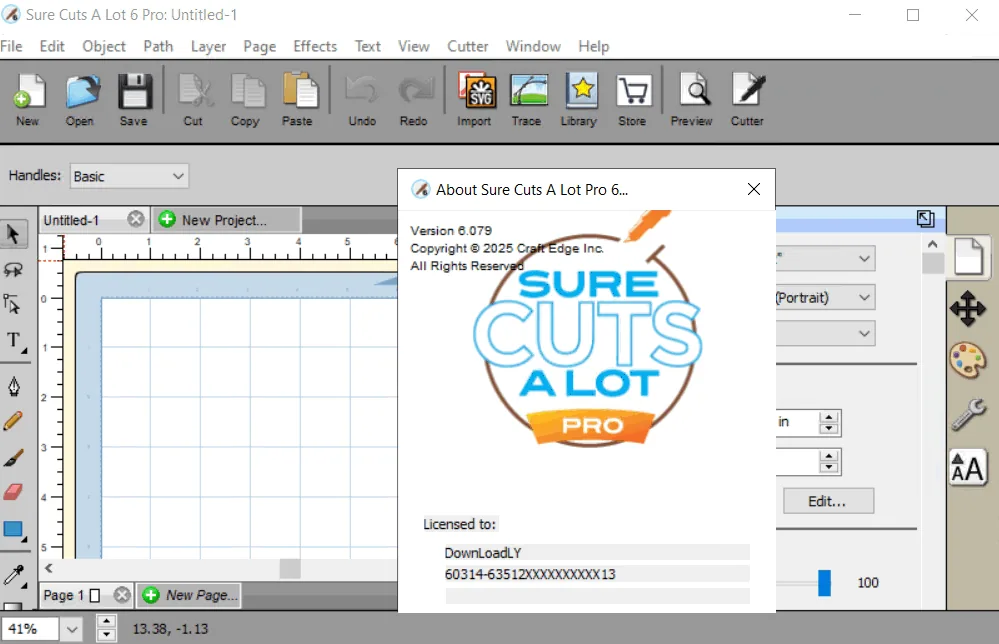The image size is (999, 644).
Task: Close the About Sure Cuts dialog
Action: [x=754, y=189]
